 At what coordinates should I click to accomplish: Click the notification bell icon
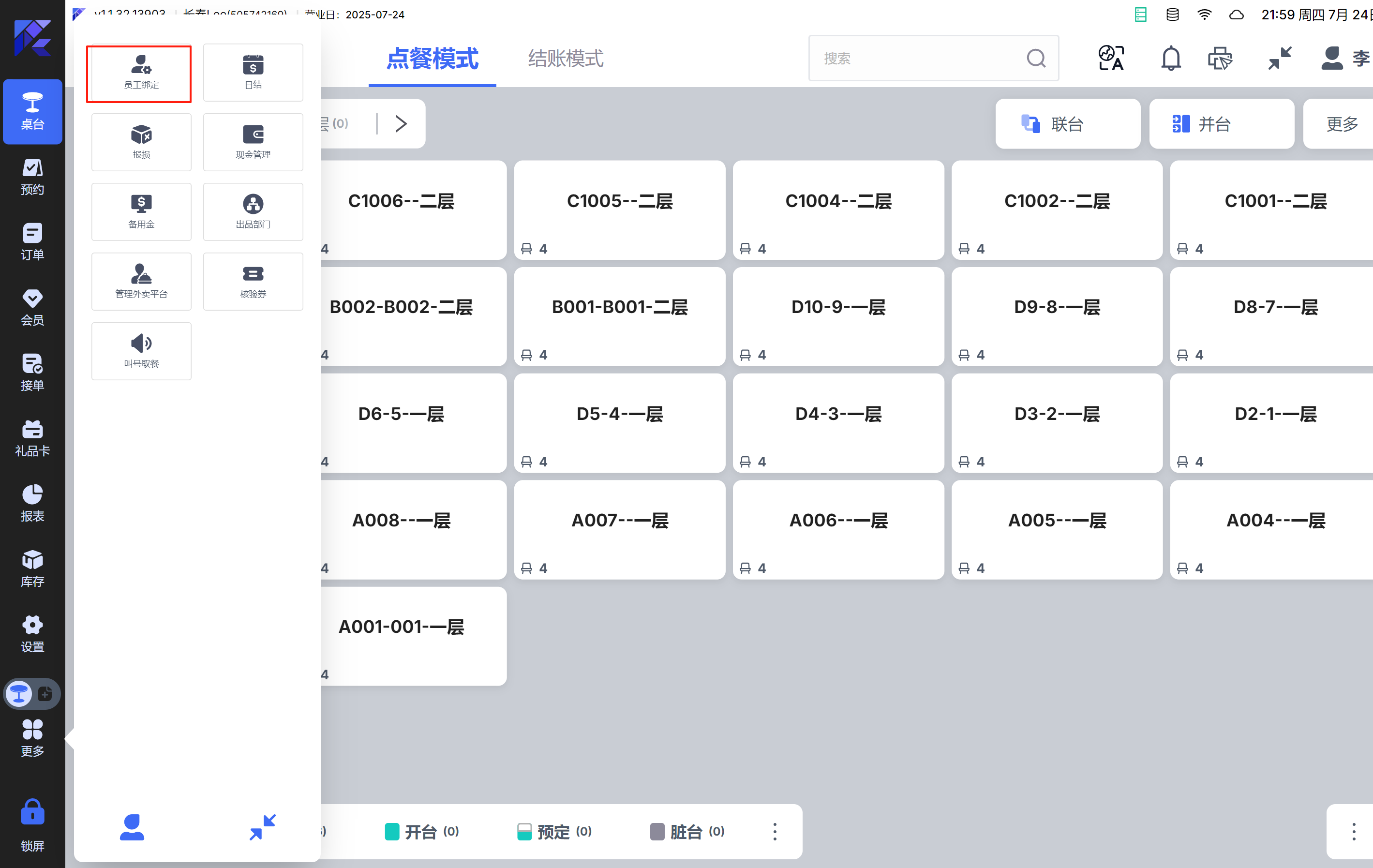(1171, 58)
